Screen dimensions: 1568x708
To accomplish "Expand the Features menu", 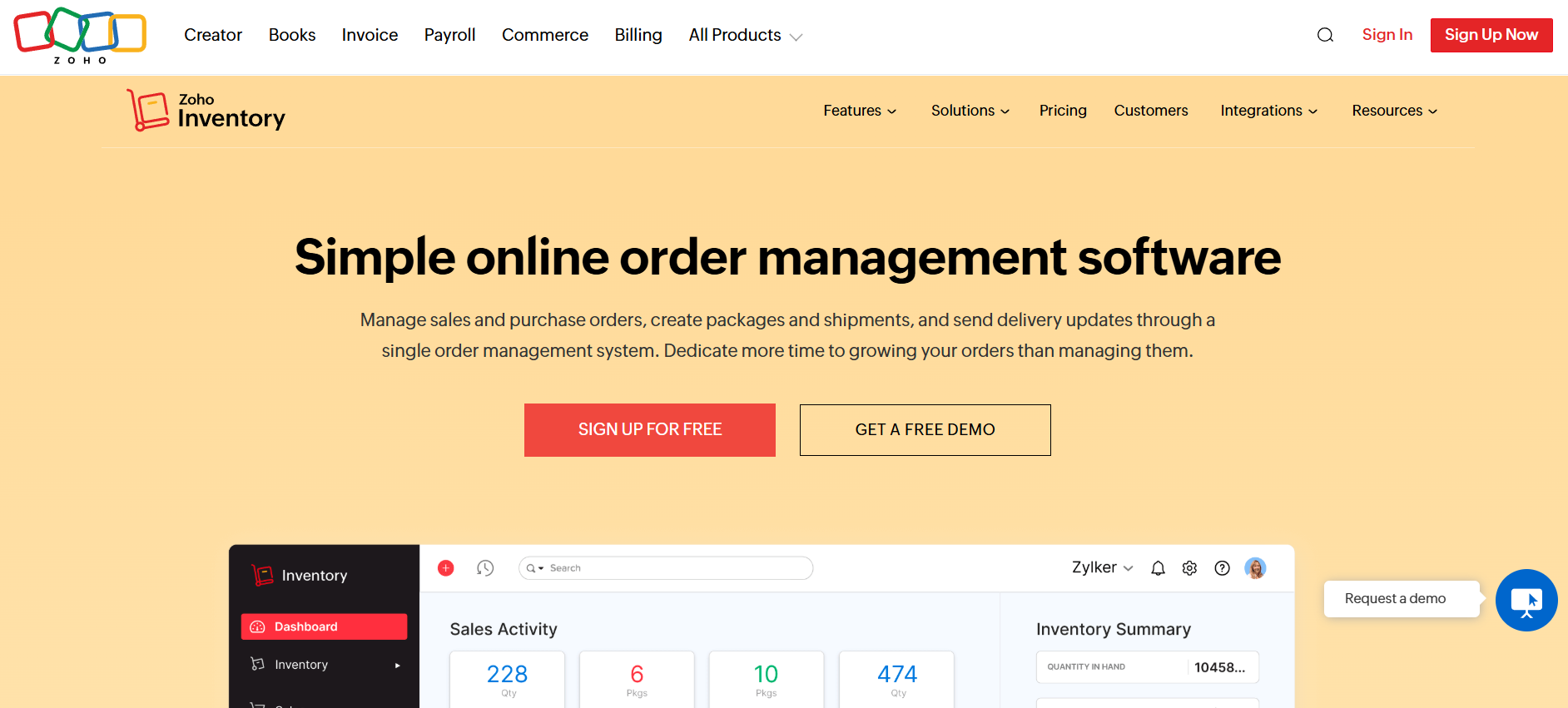I will coord(860,111).
